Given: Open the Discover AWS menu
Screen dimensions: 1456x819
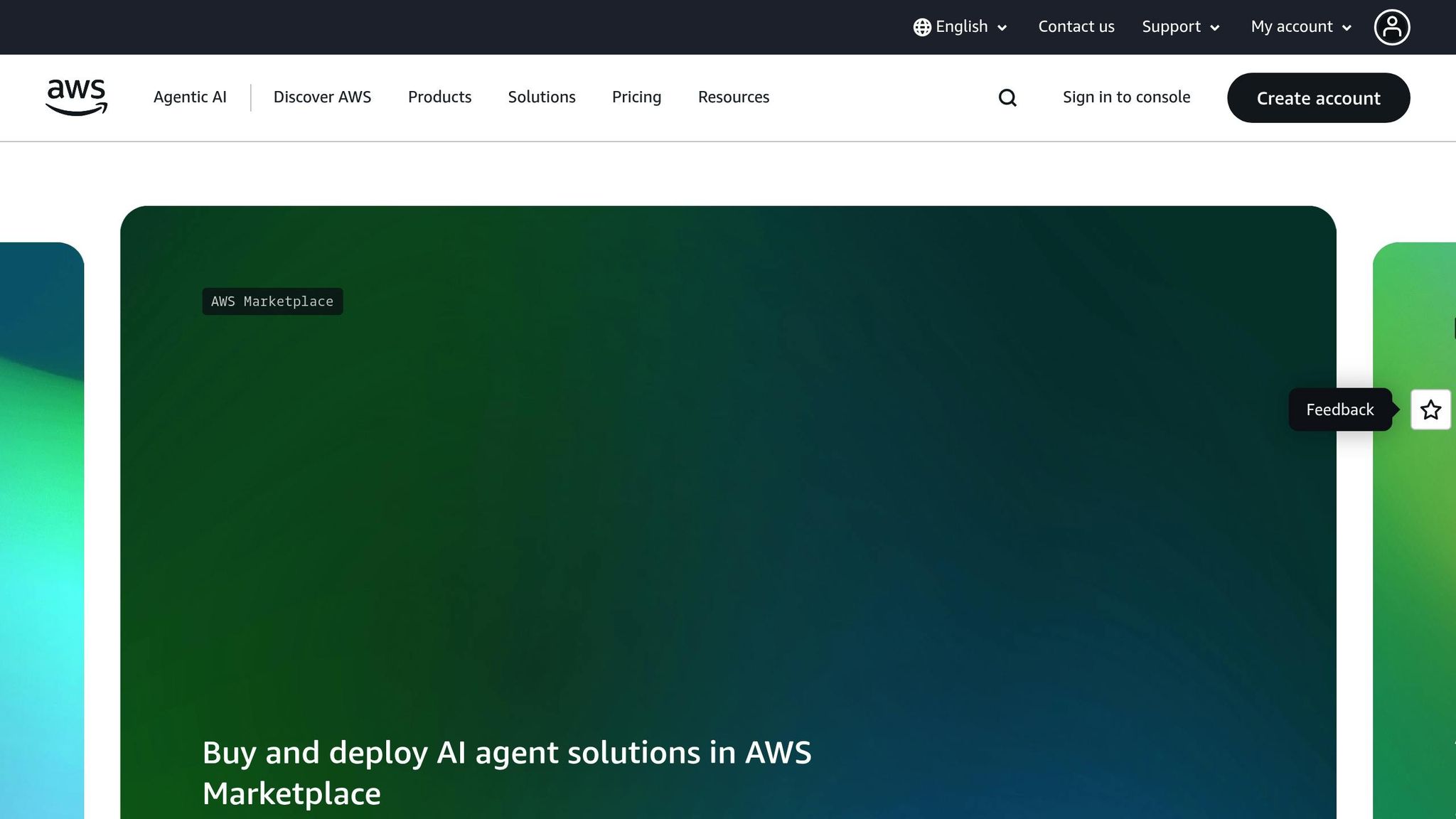Looking at the screenshot, I should (322, 97).
